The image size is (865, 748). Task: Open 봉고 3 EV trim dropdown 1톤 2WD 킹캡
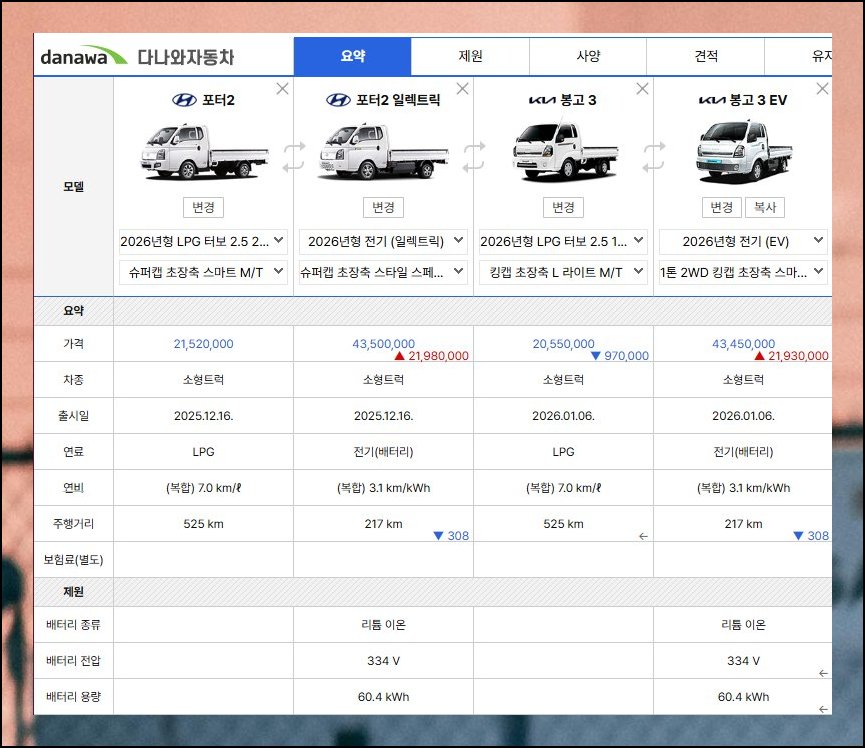[743, 273]
